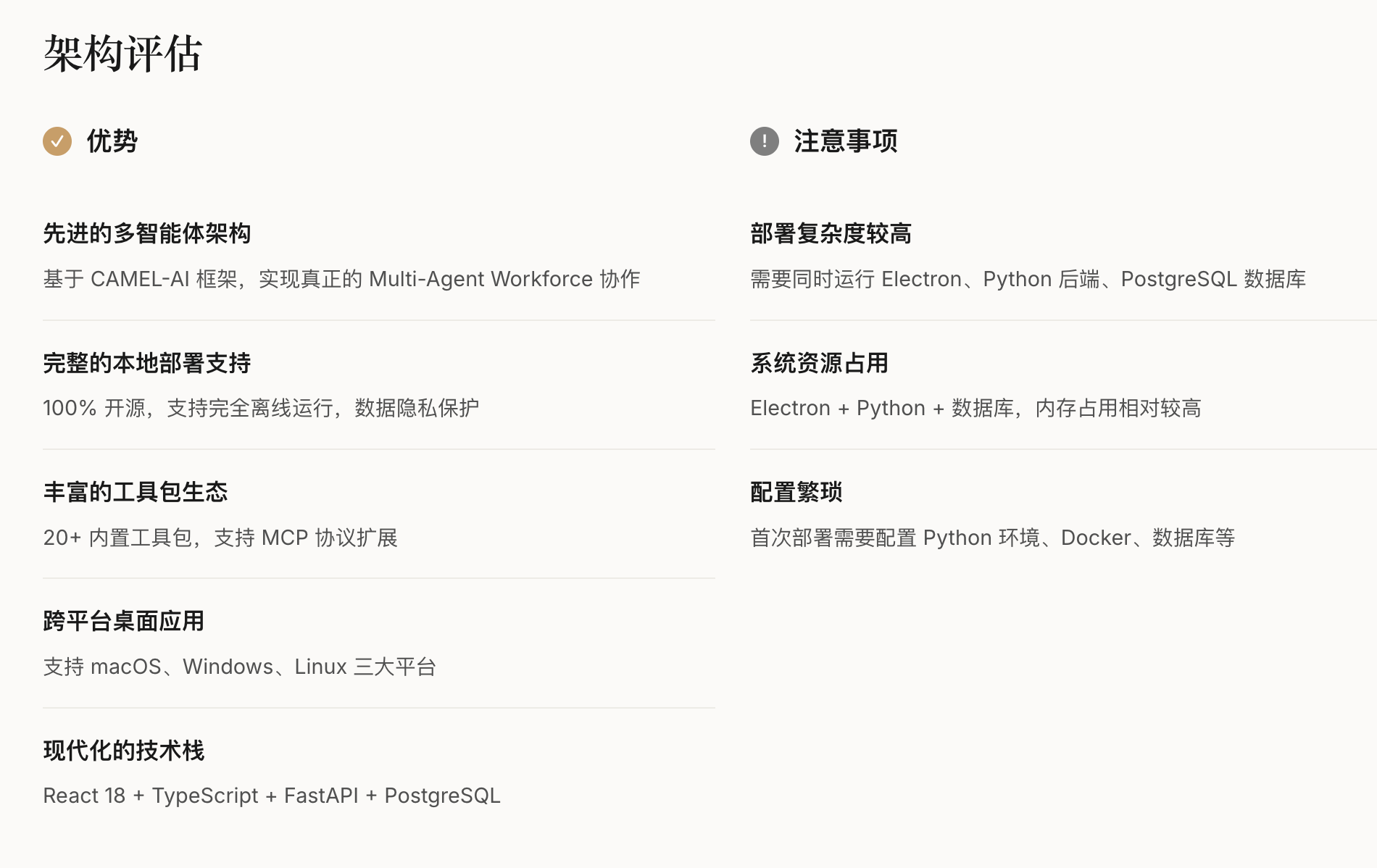Click the CAMEL-AI framework description text

[341, 279]
